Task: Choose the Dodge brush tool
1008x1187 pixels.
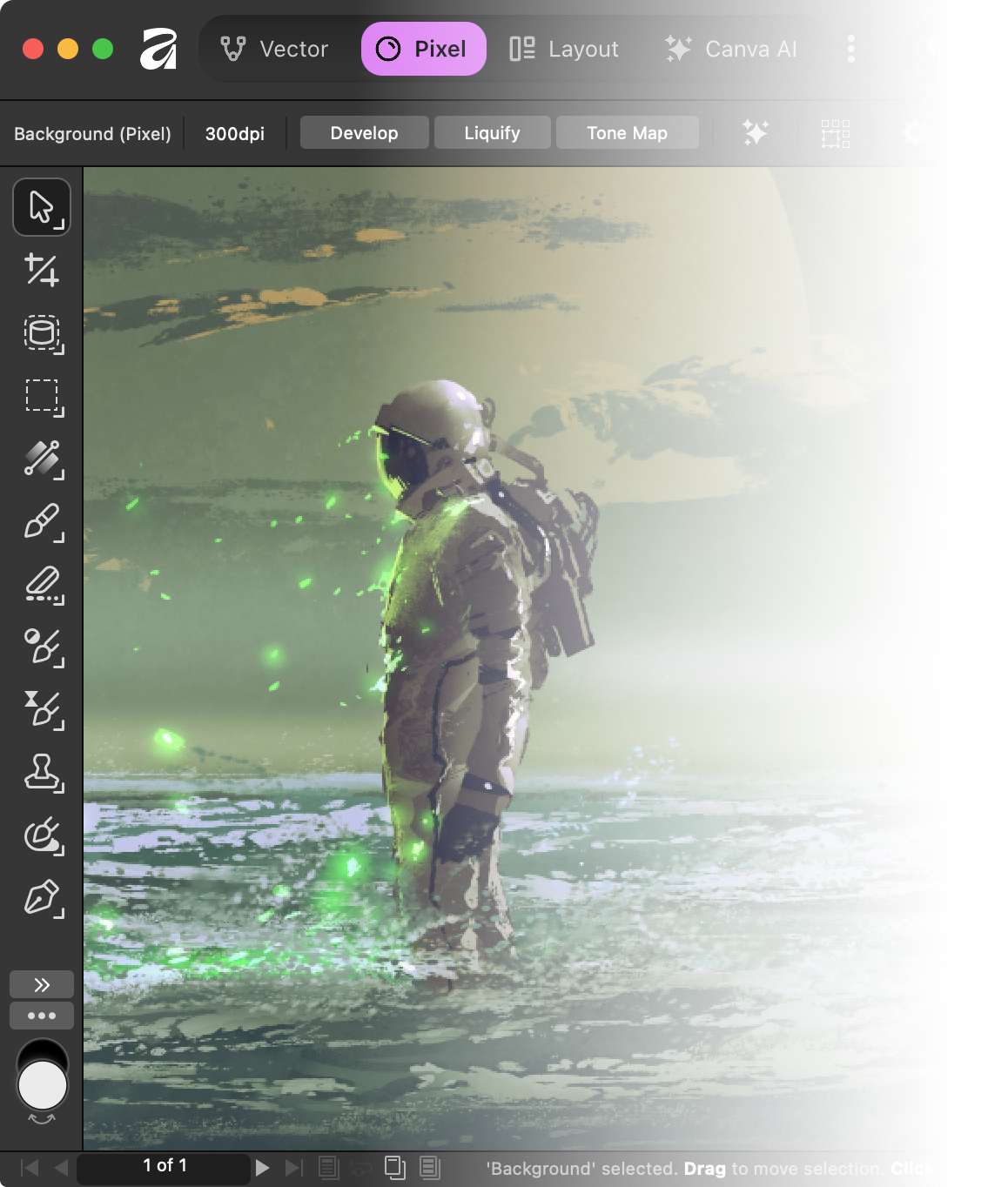Action: pos(41,647)
